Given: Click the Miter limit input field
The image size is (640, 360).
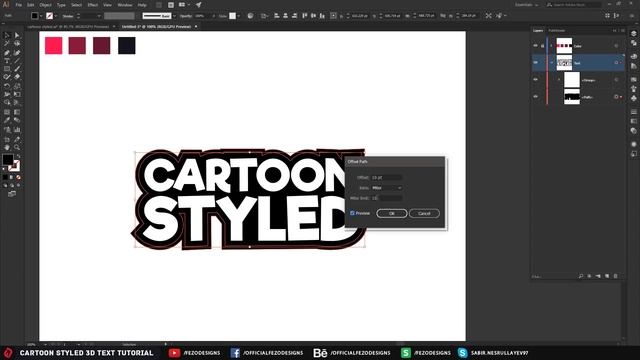Looking at the screenshot, I should (387, 198).
